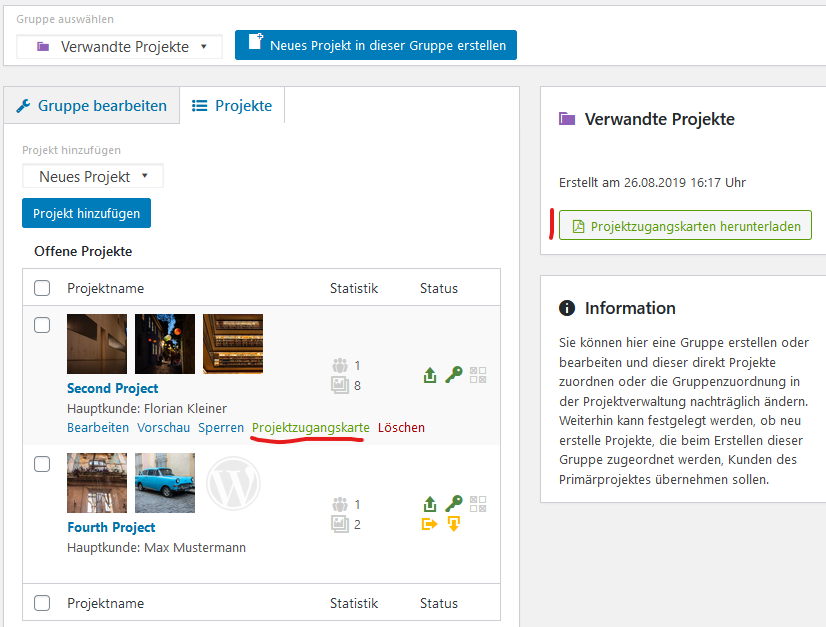Click the green upload icon for Second Project
This screenshot has height=627, width=826.
(430, 375)
